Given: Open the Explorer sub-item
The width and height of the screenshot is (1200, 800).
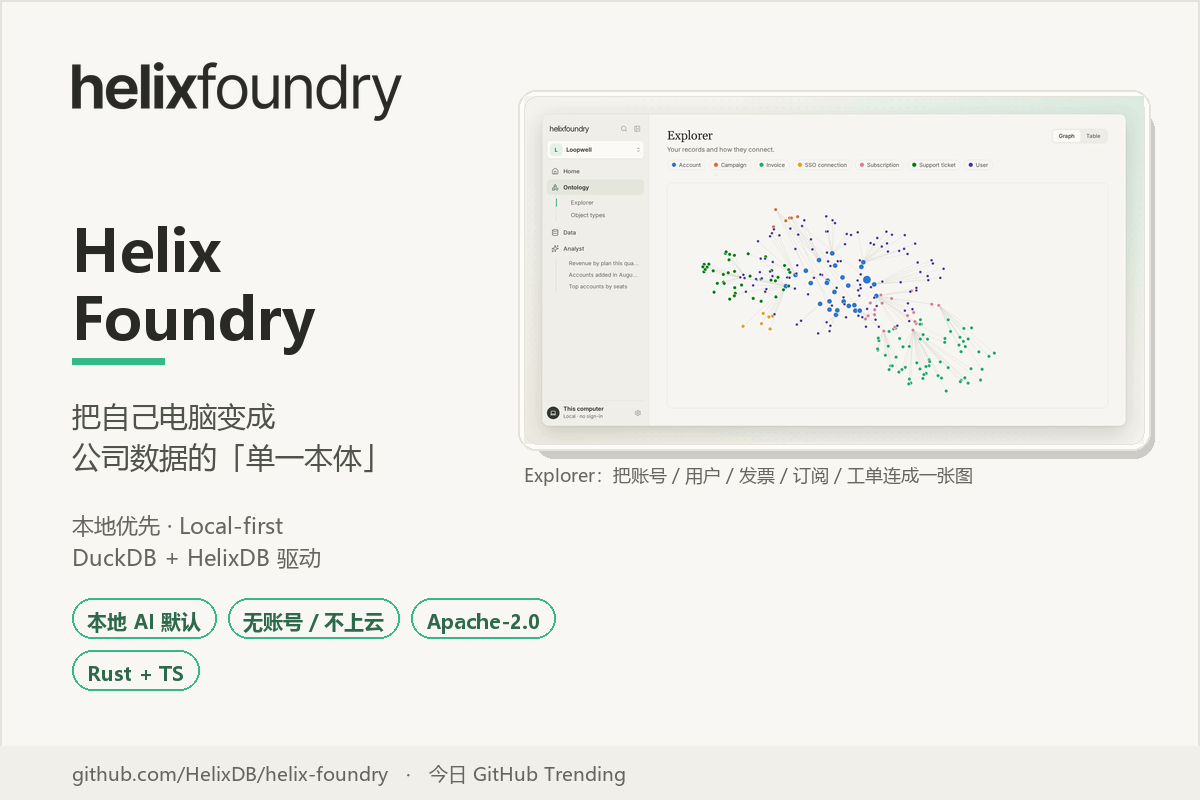Looking at the screenshot, I should 582,203.
